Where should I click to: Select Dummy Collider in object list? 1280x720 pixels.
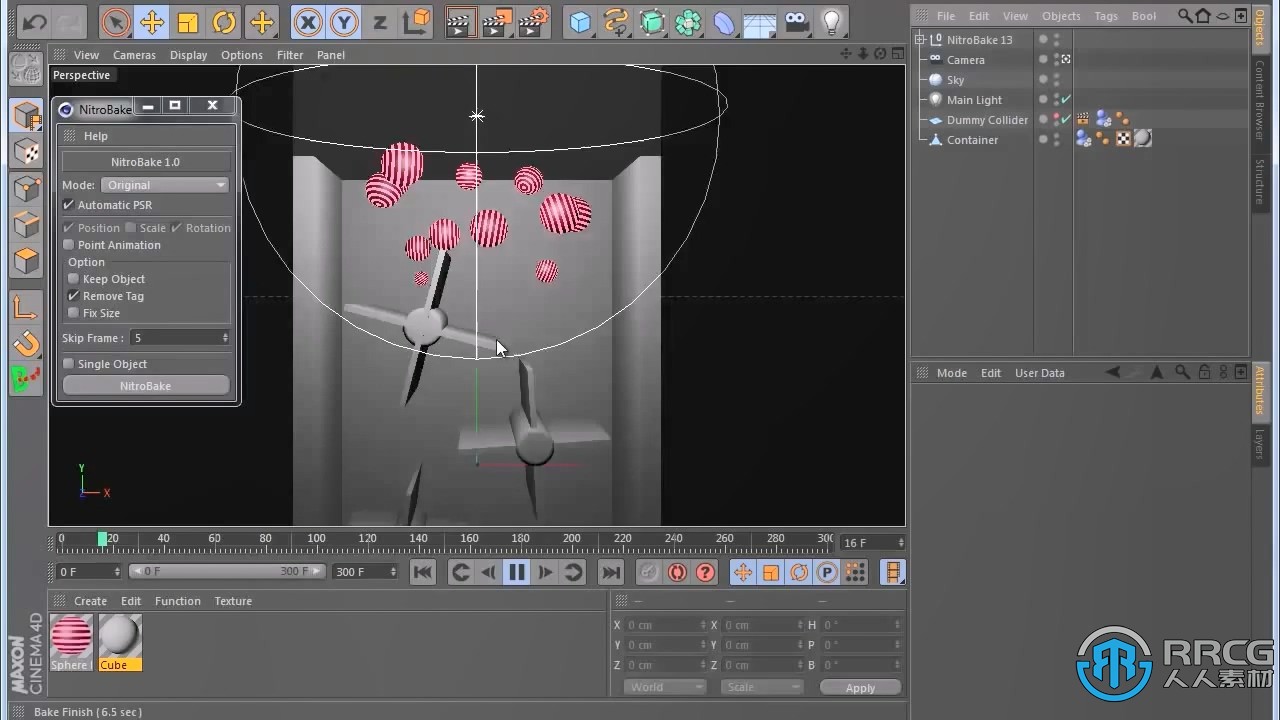[987, 120]
